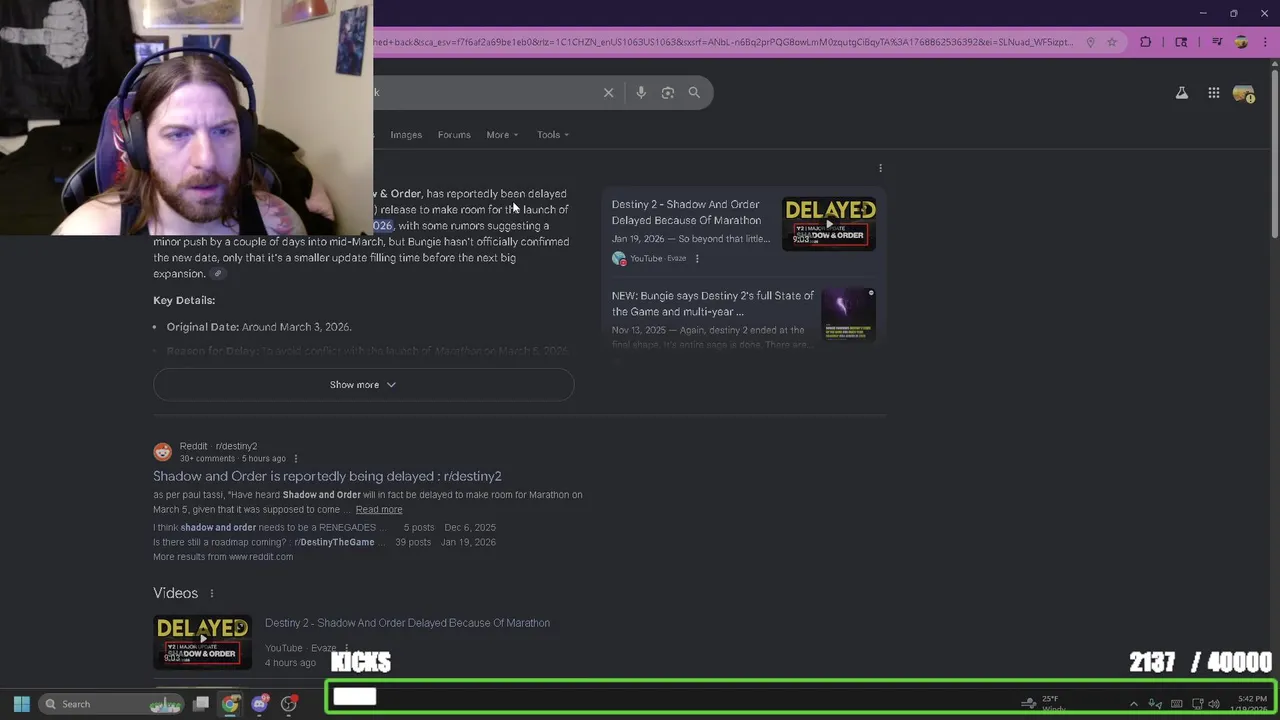Click 'Original Date: Around March 3, 2026.' text
The image size is (1280, 720).
point(259,327)
